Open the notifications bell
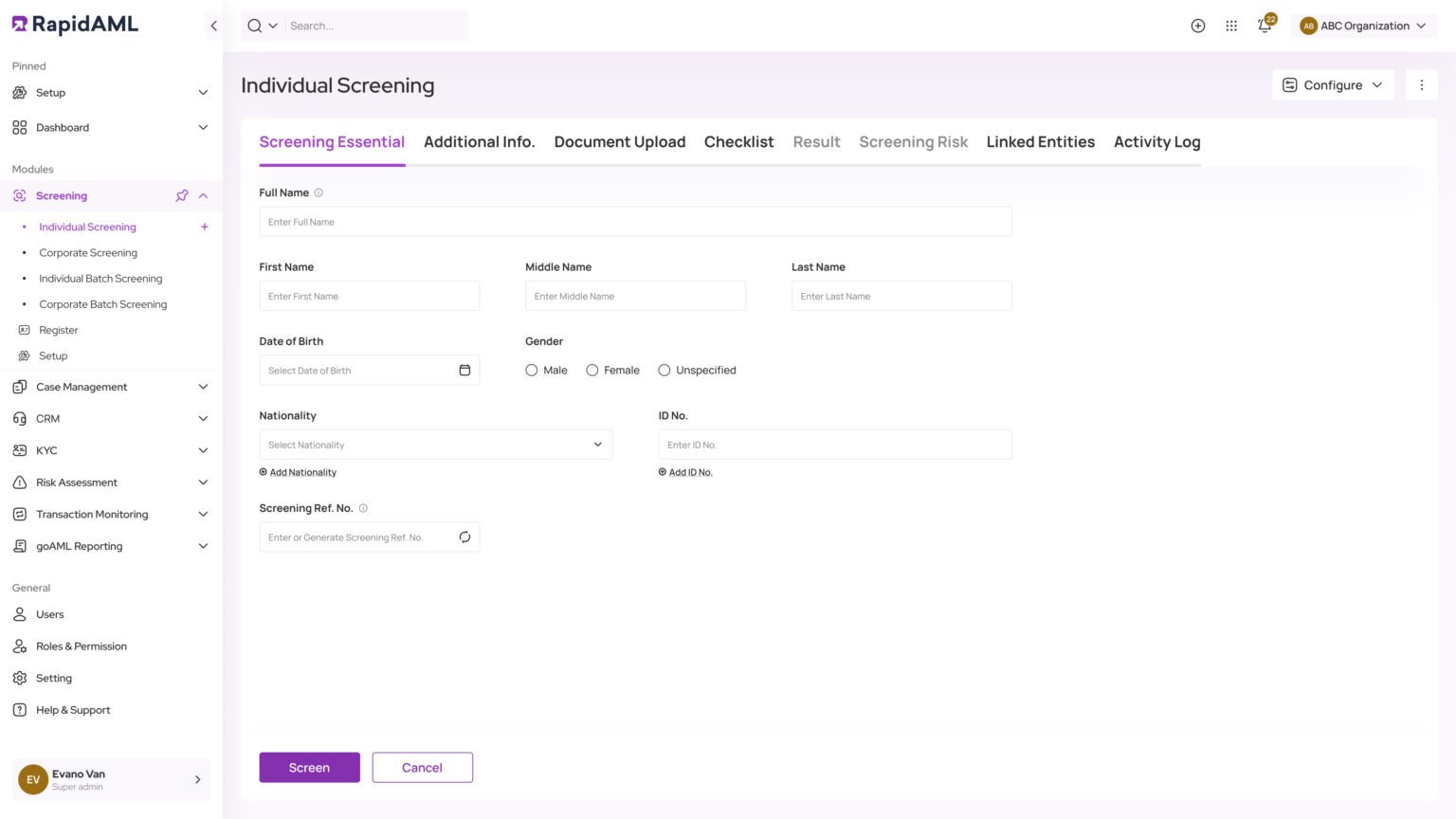The image size is (1456, 819). click(1265, 26)
